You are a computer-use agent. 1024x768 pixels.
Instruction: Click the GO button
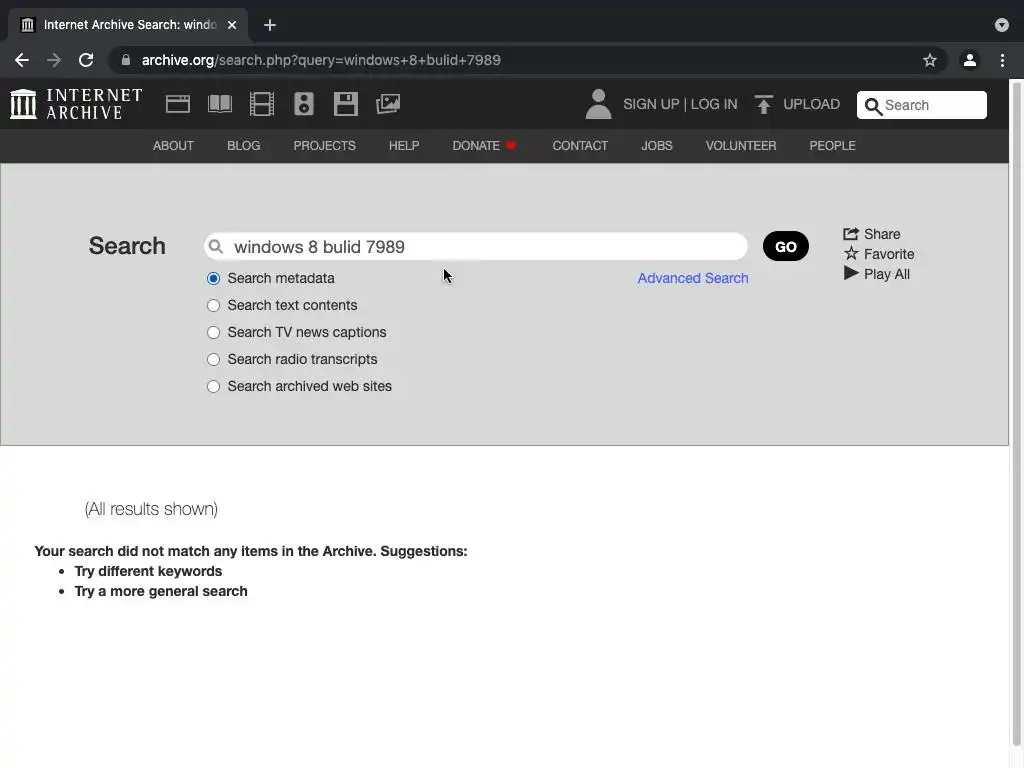(786, 246)
